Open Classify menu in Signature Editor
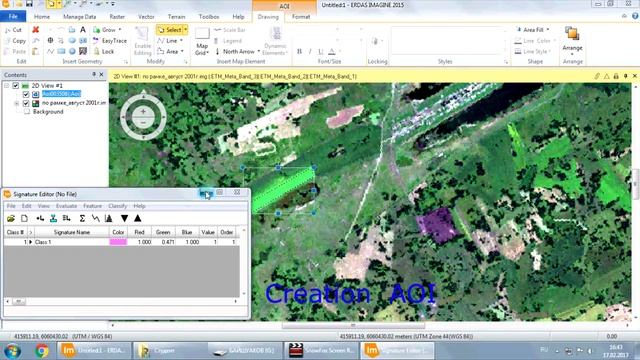 tap(118, 206)
